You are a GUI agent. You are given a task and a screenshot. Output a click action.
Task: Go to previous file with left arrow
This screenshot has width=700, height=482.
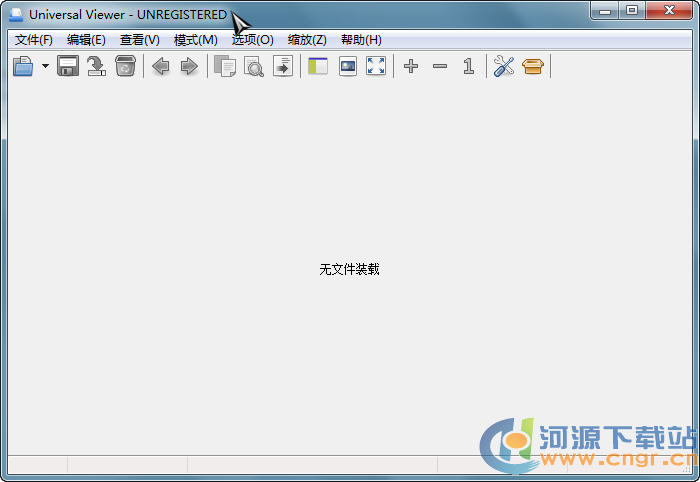[x=160, y=67]
